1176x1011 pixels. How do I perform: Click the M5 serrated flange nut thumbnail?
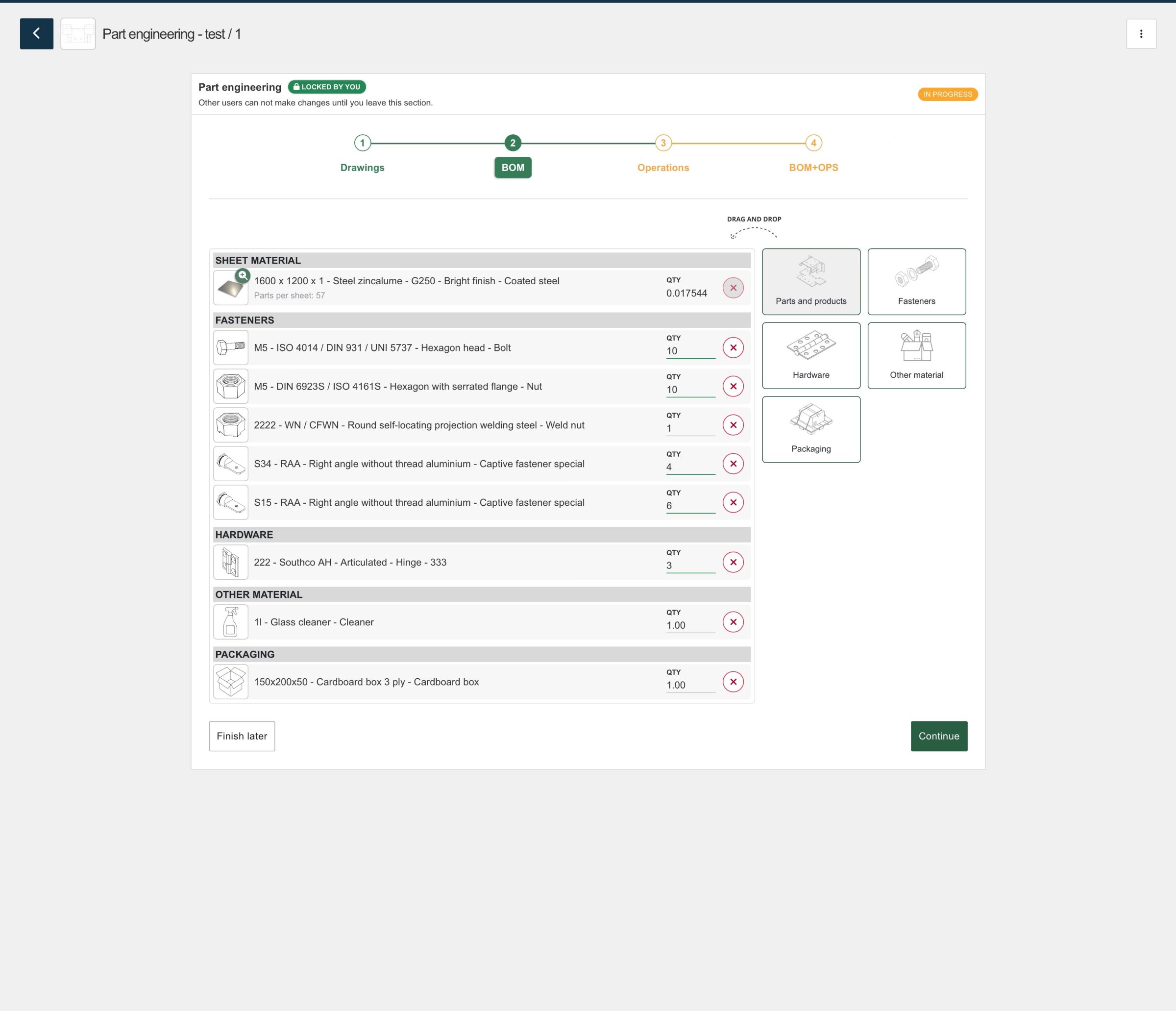click(x=230, y=387)
